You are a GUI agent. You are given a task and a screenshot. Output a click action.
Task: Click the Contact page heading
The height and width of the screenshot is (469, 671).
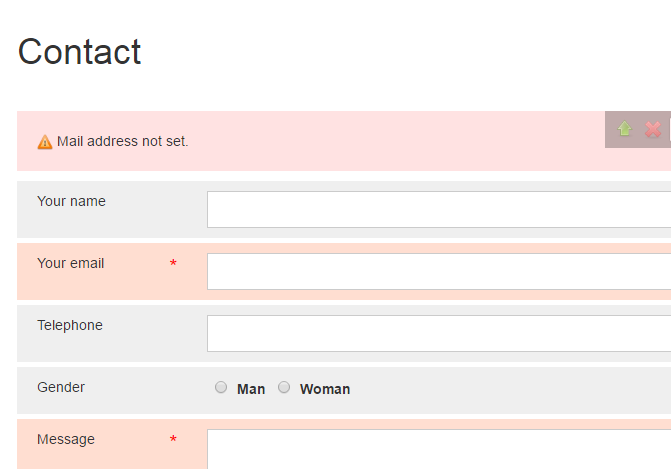click(80, 52)
